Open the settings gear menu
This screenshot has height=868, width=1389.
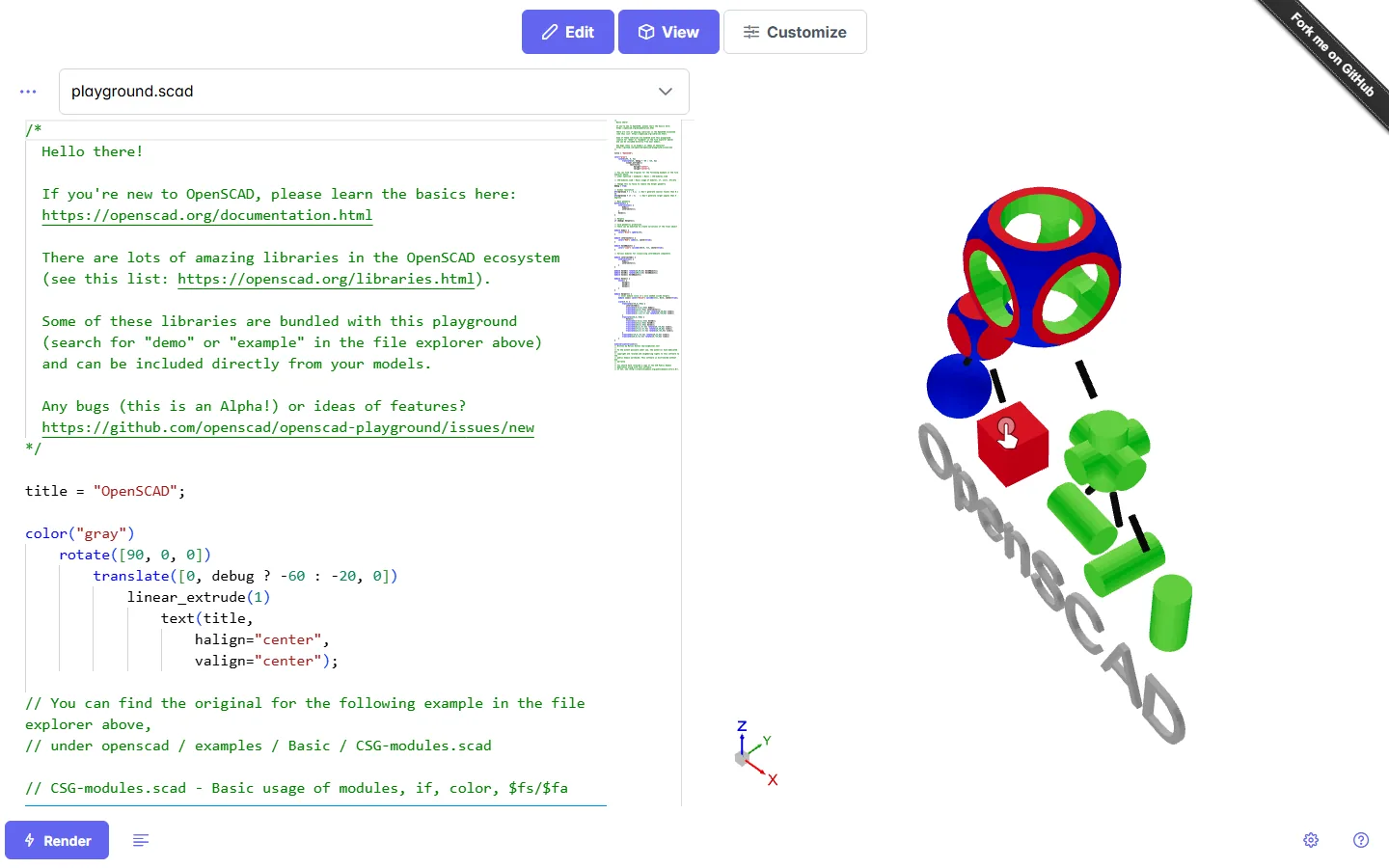(1311, 840)
